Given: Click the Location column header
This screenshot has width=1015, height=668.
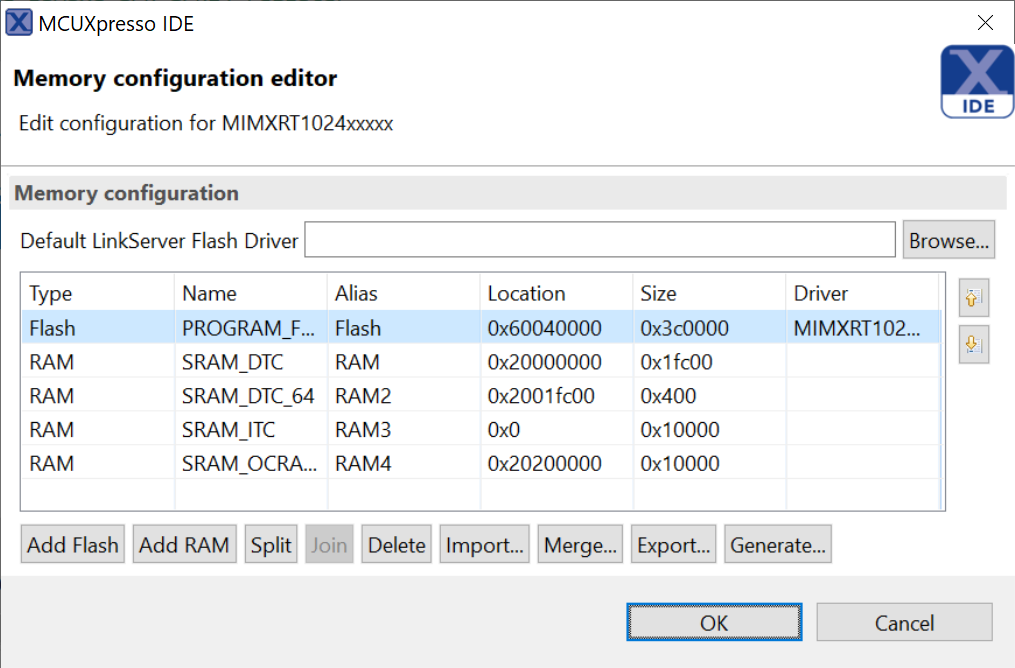Looking at the screenshot, I should click(x=527, y=294).
